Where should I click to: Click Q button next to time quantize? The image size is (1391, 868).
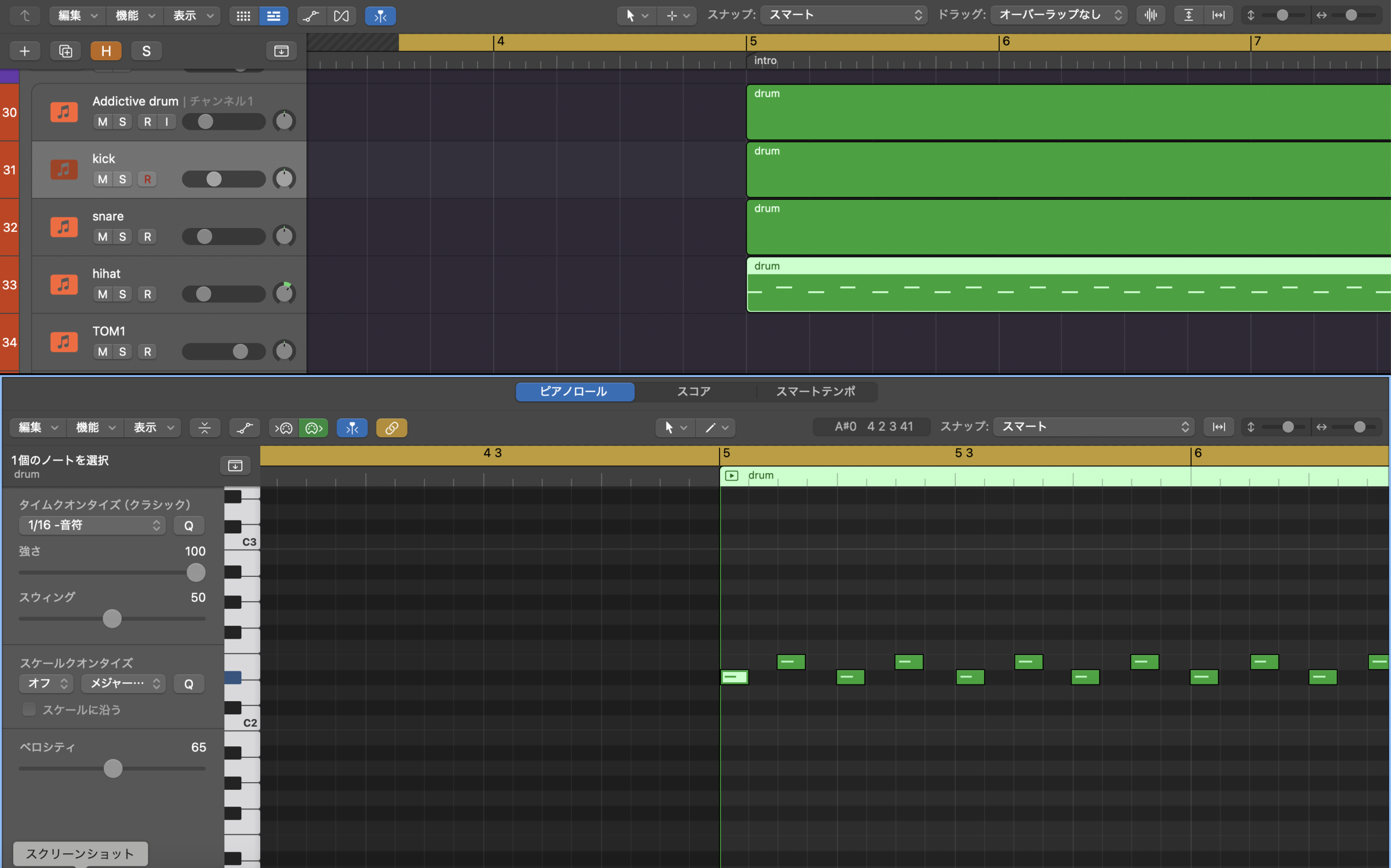(x=189, y=525)
